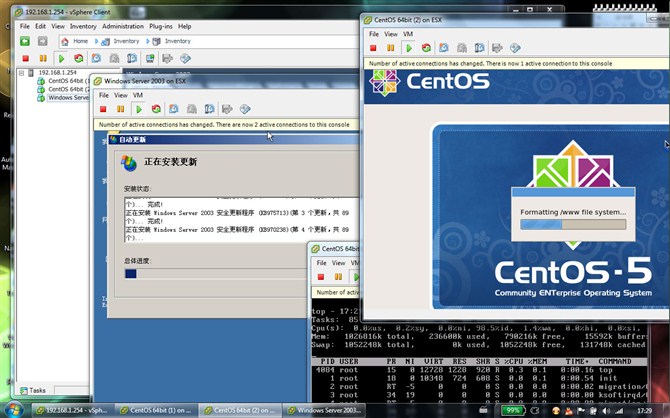Viewport: 670px width, 418px height.
Task: Take snapshot in CentOS 64bit (2) console toolbar
Action: [x=444, y=48]
